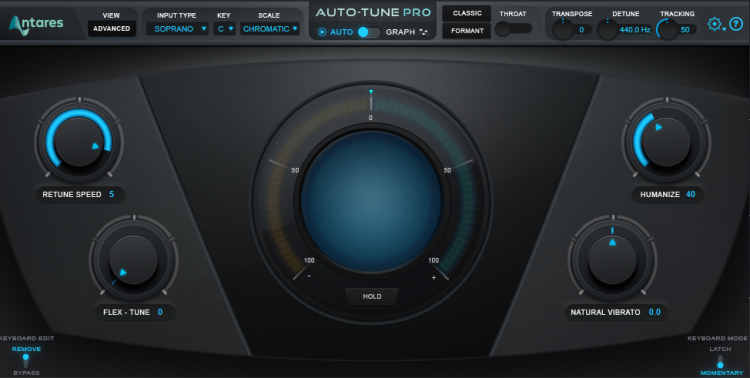The image size is (750, 378).
Task: Select Formant mode
Action: [x=466, y=31]
